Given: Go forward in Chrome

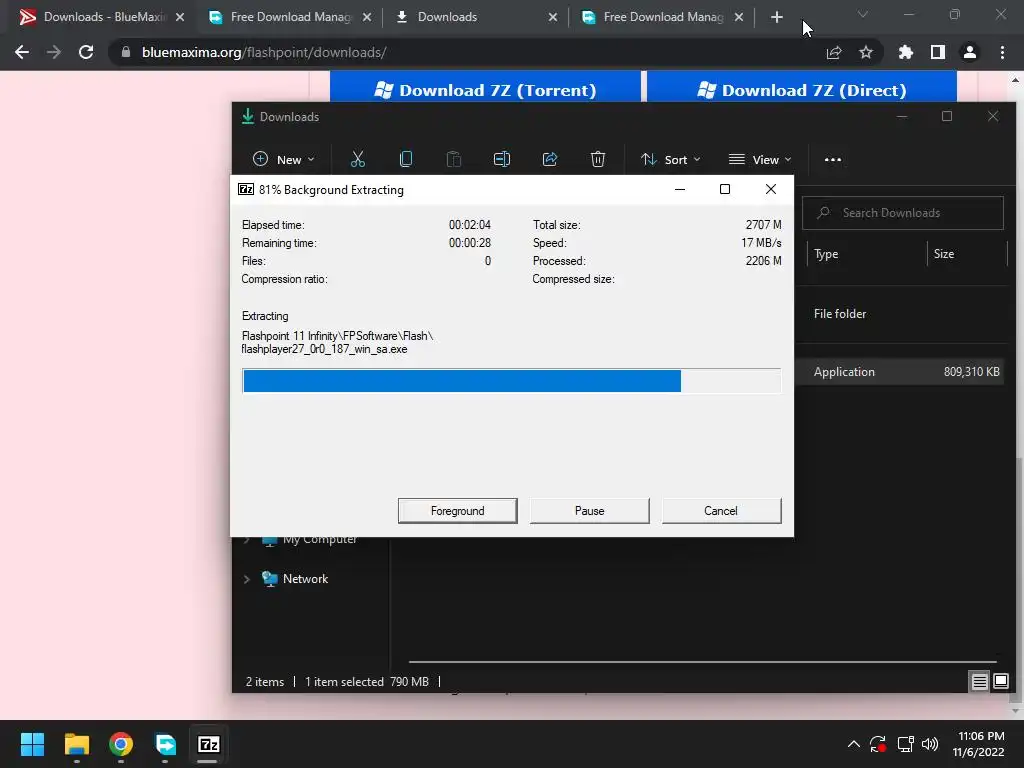Looking at the screenshot, I should click(x=54, y=52).
